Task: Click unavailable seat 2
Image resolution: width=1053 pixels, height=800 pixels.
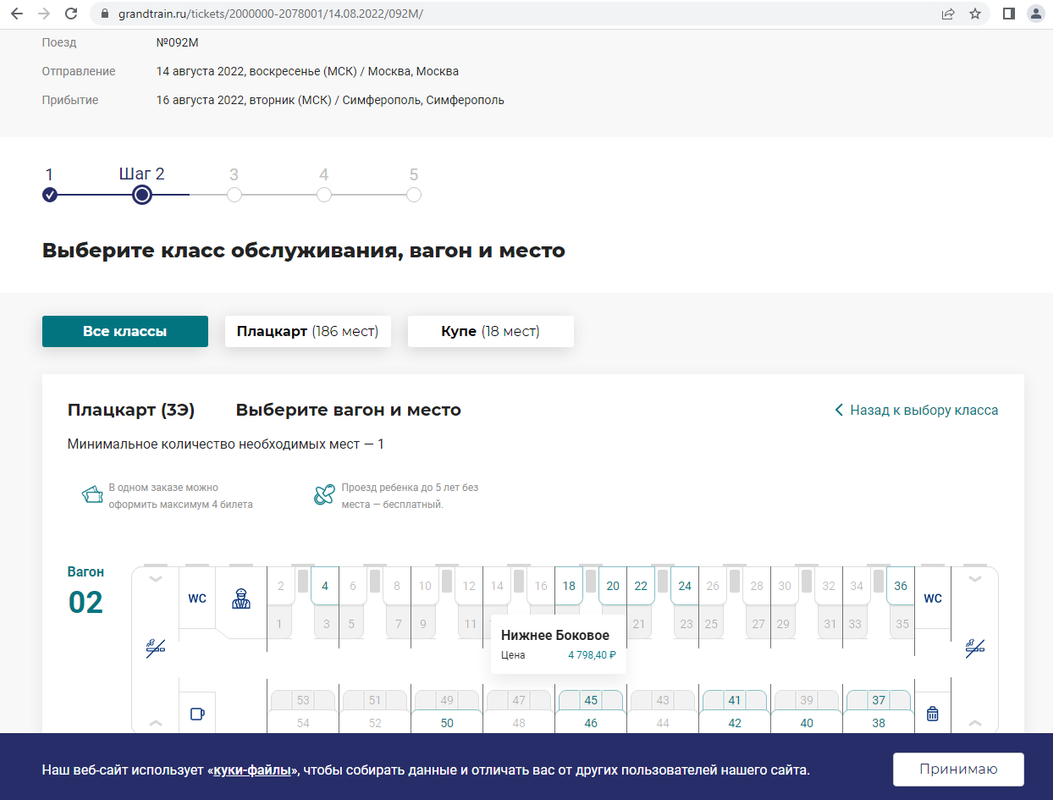Action: tap(281, 586)
